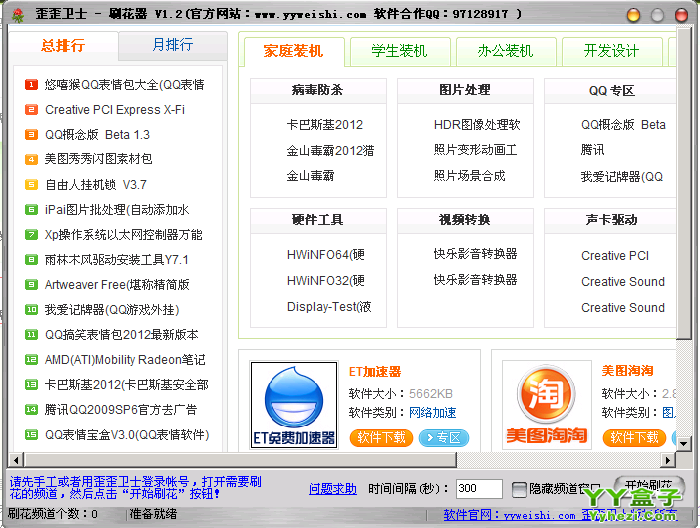Open the 学生装机 tab

coord(399,51)
